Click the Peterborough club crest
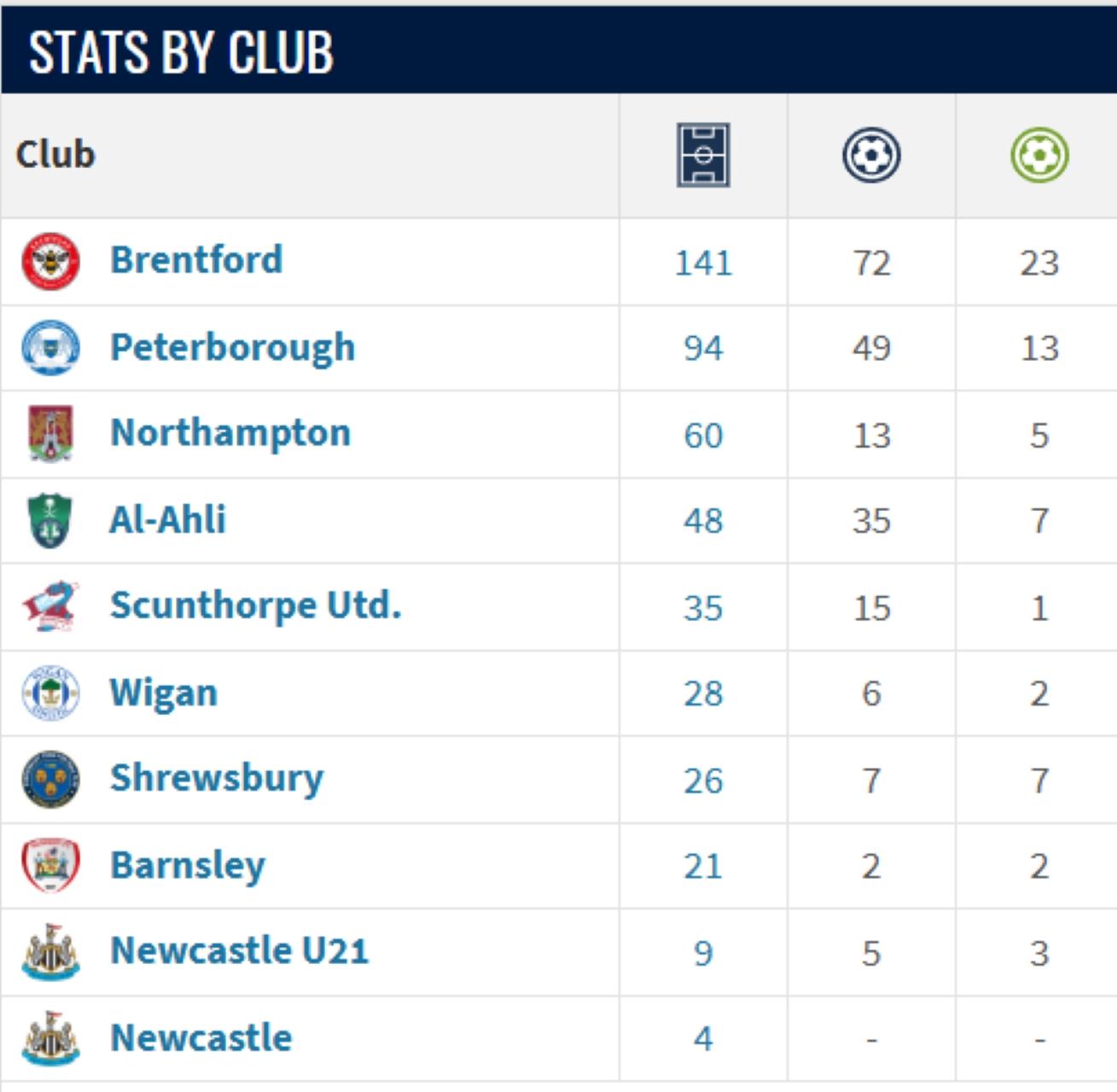The width and height of the screenshot is (1117, 1092). 50,347
